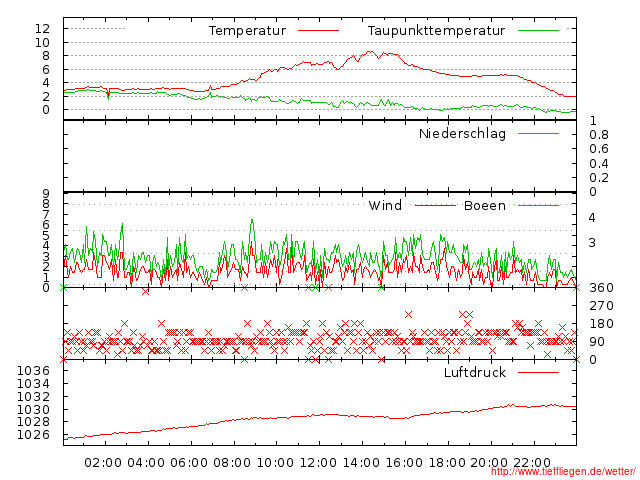This screenshot has width=640, height=480.
Task: Click the 0.2 precipitation axis value
Action: 599,178
